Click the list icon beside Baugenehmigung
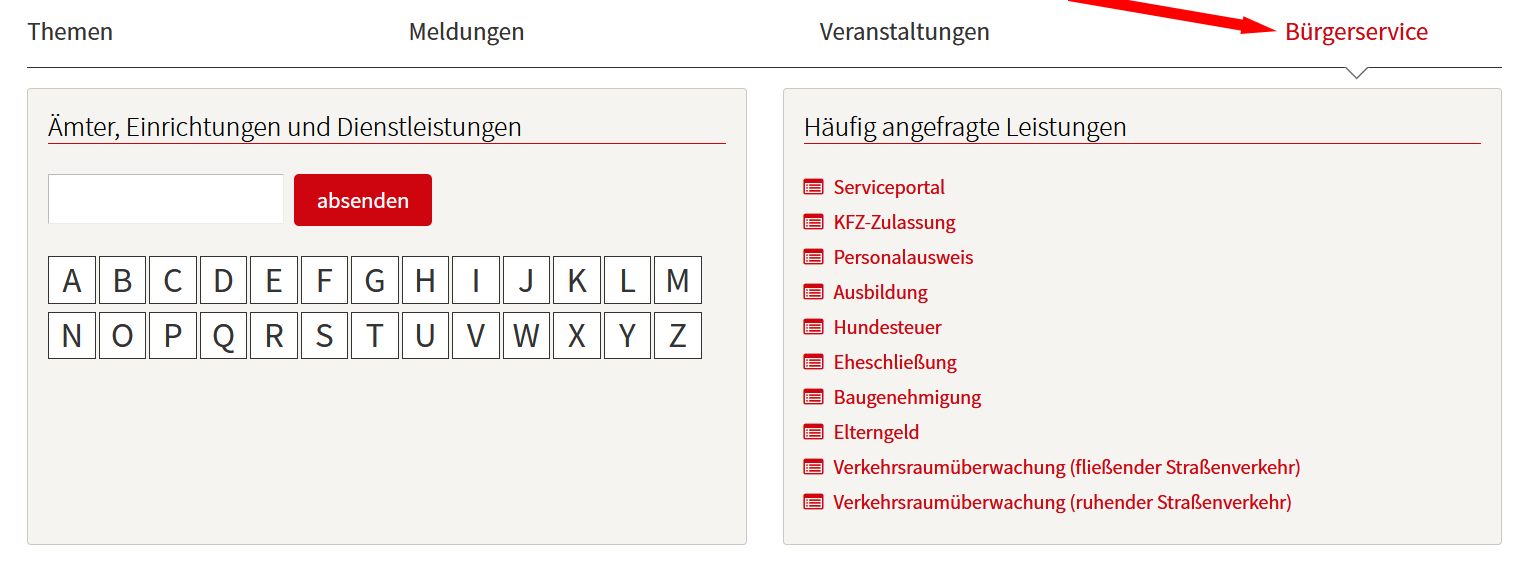1529x561 pixels. tap(813, 397)
